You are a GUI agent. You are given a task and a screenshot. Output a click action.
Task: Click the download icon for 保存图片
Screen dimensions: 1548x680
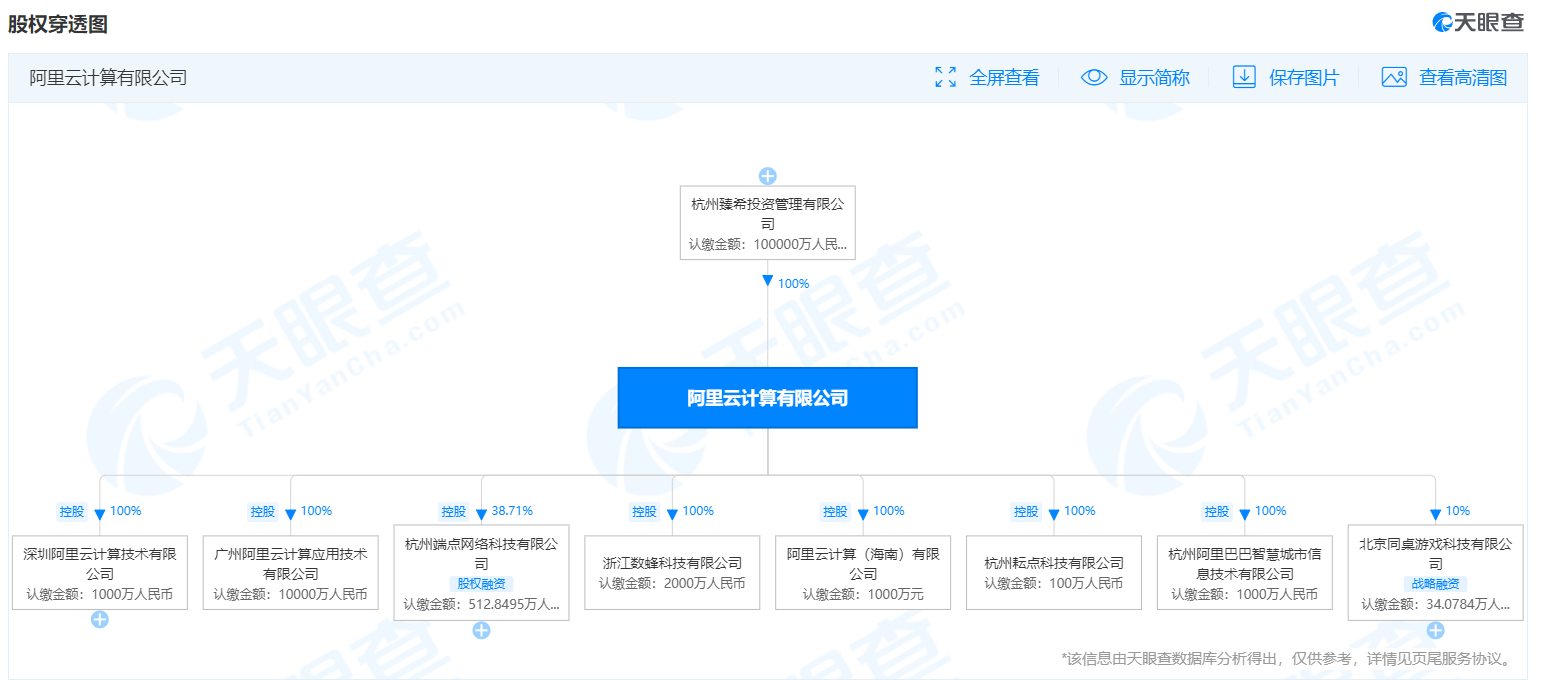tap(1244, 77)
